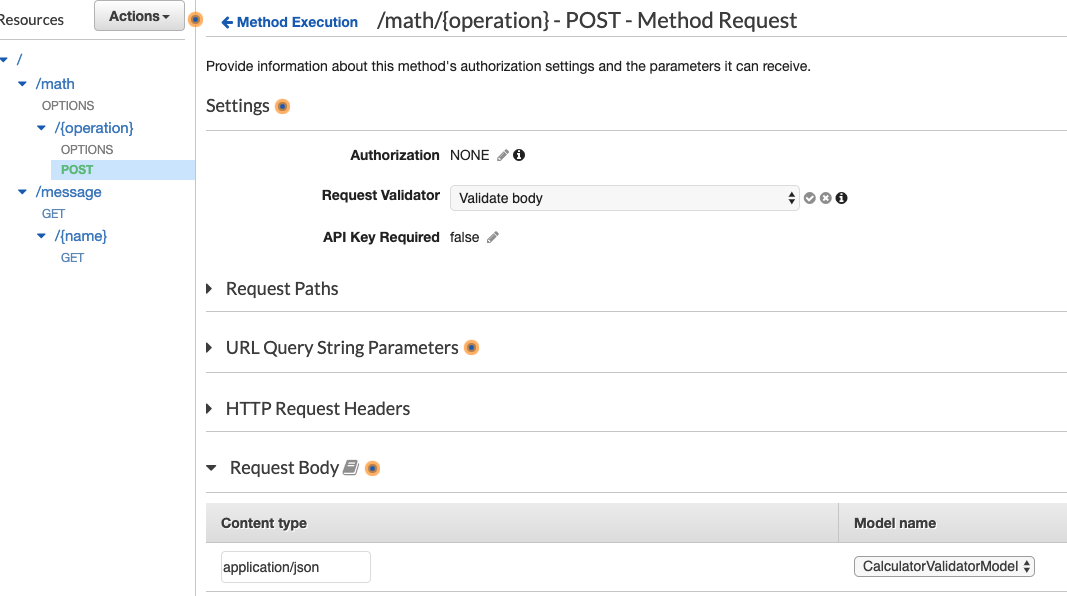Click the hint dot beside Request Body

tap(372, 468)
